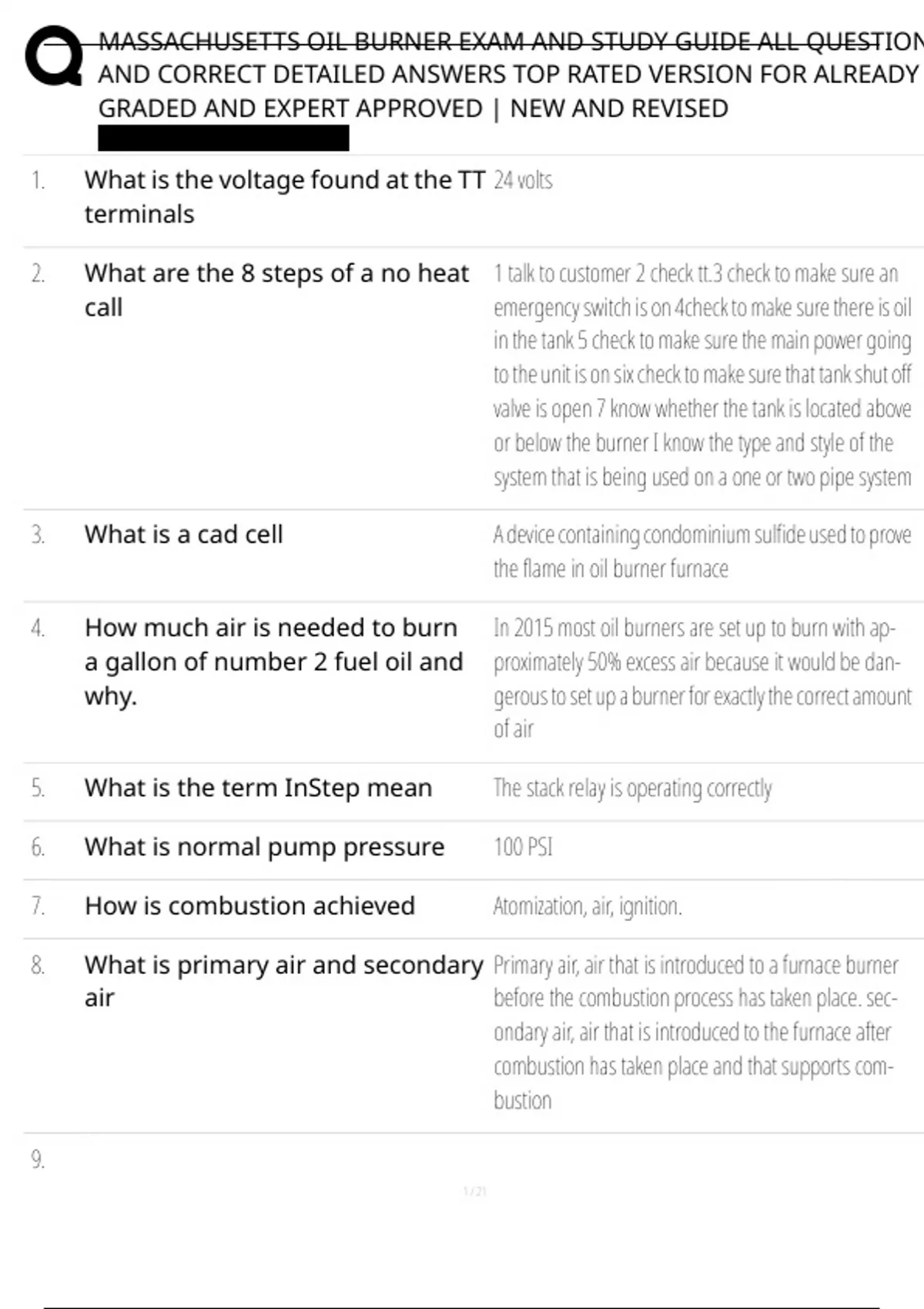Click the condominium sulfide answer text
Image resolution: width=924 pixels, height=1309 pixels.
[701, 551]
